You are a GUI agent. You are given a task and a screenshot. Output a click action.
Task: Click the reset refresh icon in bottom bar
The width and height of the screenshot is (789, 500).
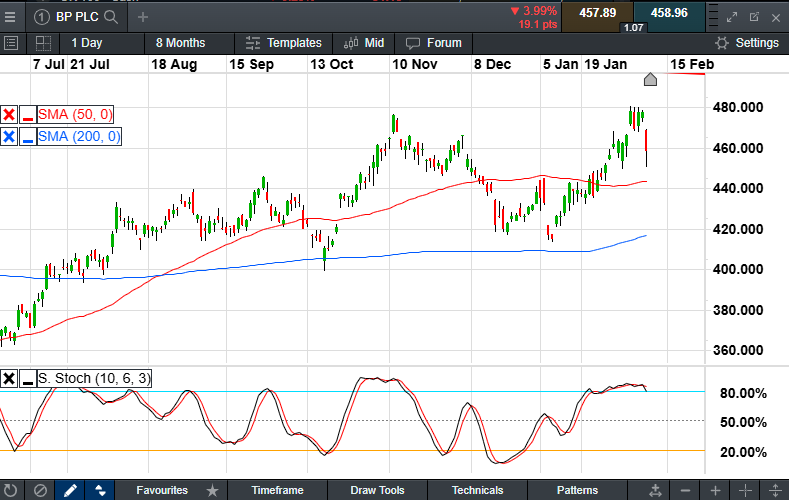(11, 490)
